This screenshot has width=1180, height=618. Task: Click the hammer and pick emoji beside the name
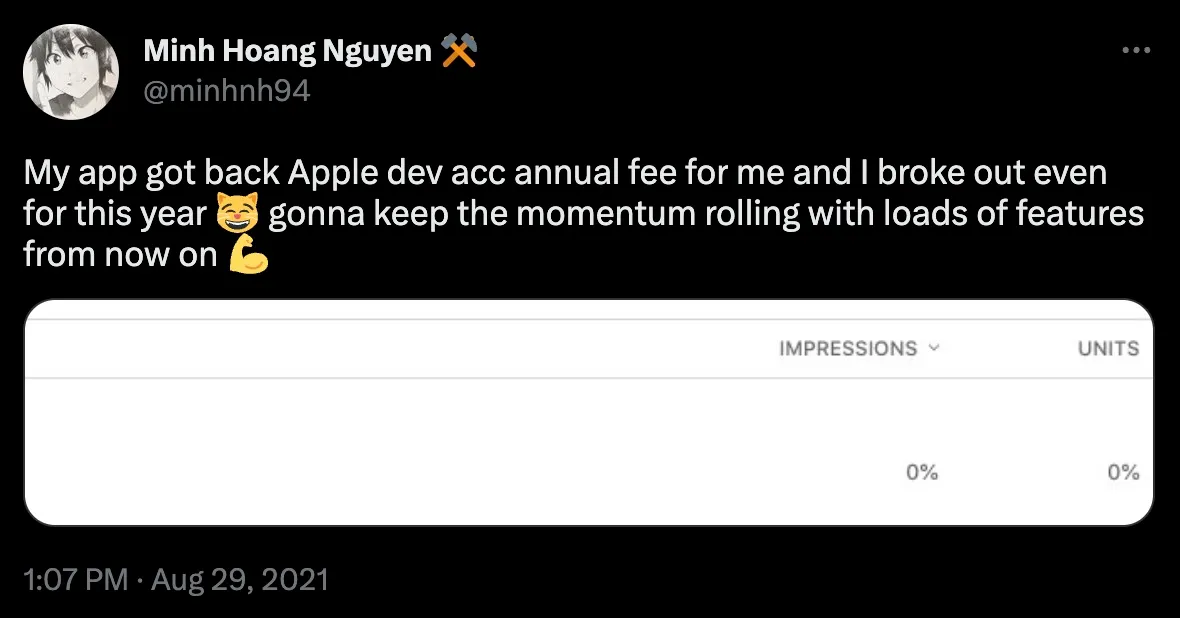458,51
